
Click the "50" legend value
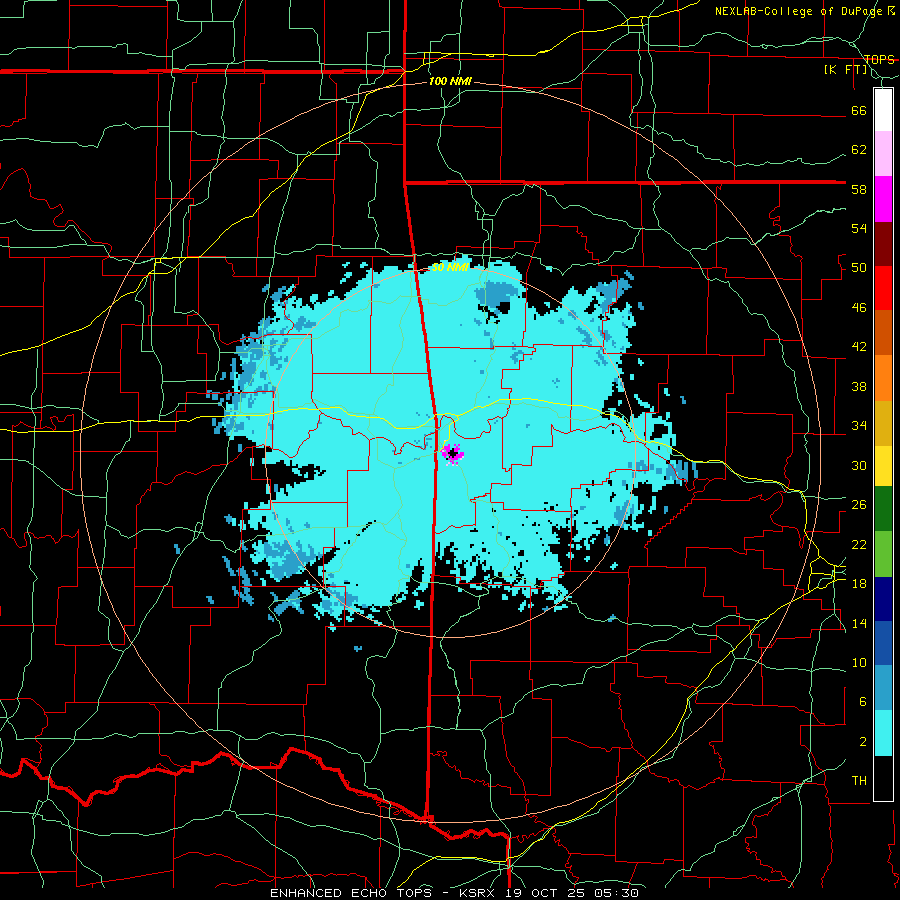[859, 268]
